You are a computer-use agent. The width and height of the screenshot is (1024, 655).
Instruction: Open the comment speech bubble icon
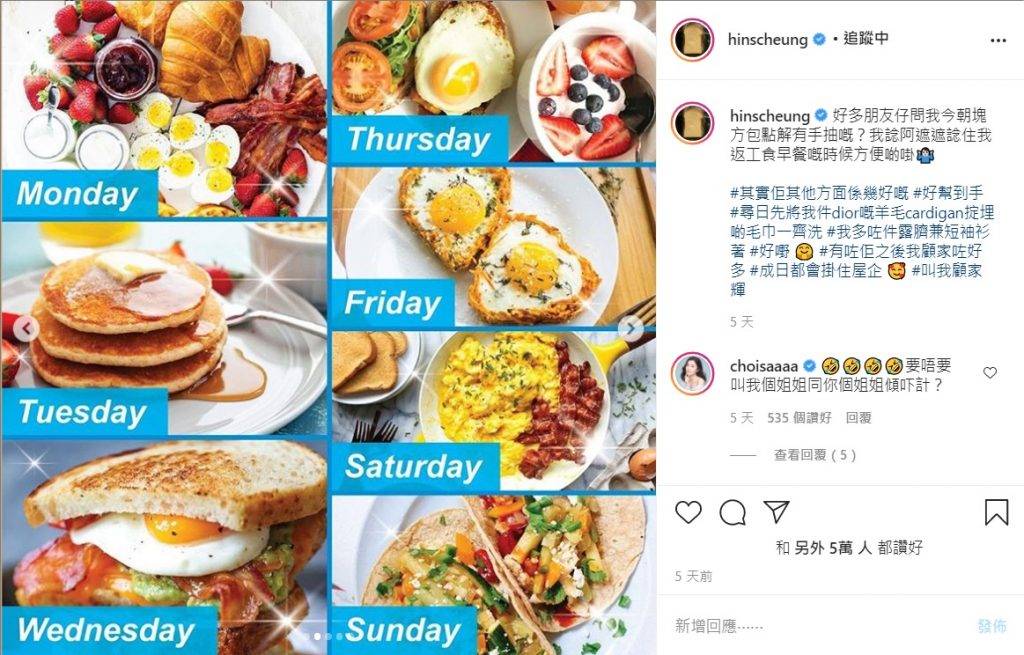[732, 513]
